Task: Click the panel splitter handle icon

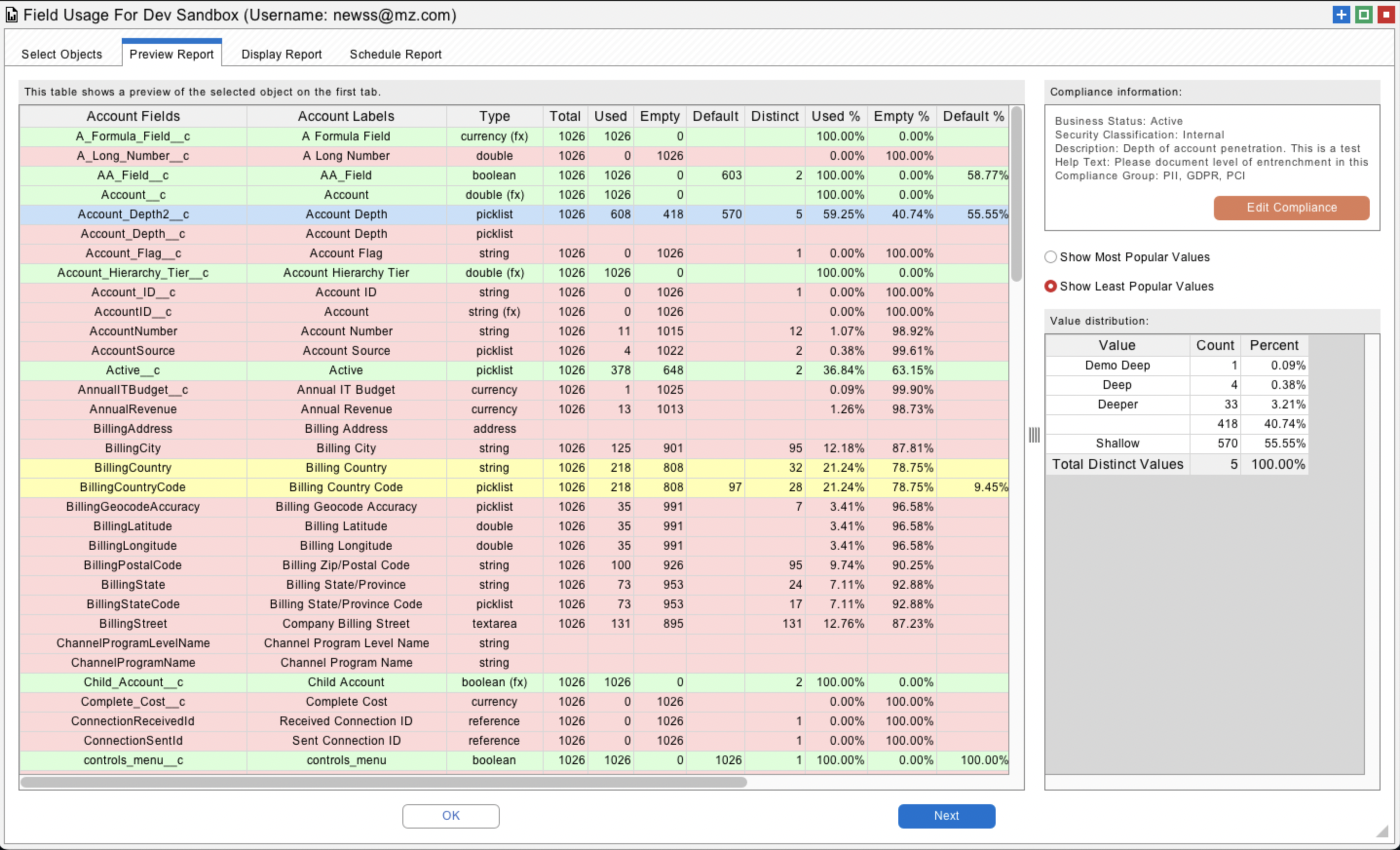Action: tap(1034, 436)
